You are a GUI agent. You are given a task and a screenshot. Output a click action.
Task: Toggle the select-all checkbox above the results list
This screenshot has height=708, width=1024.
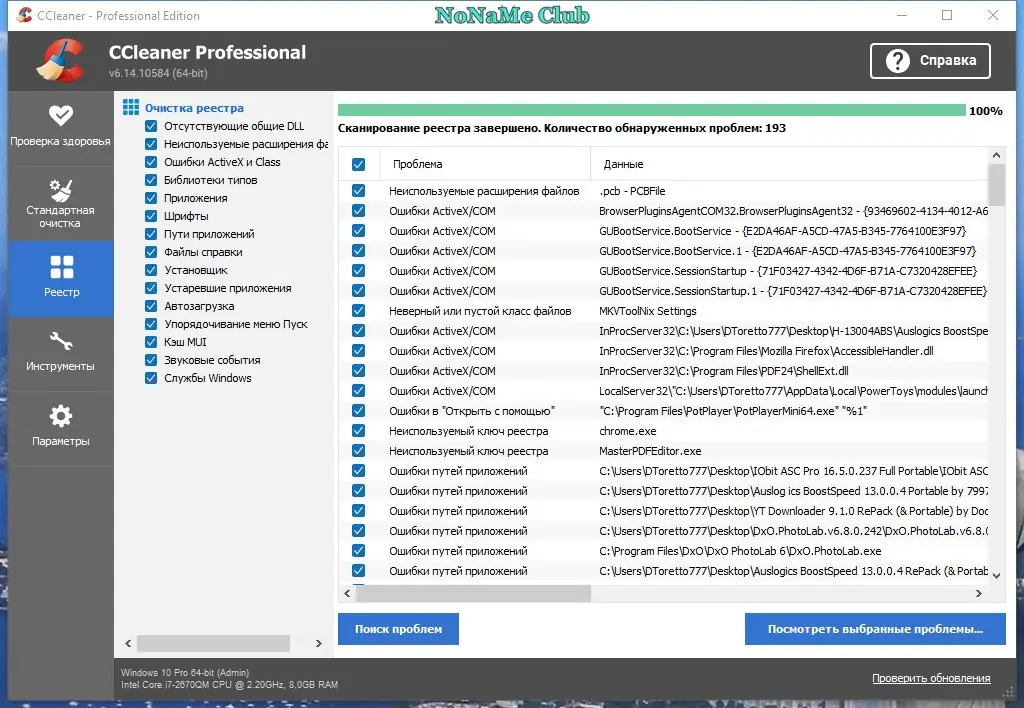click(x=357, y=163)
